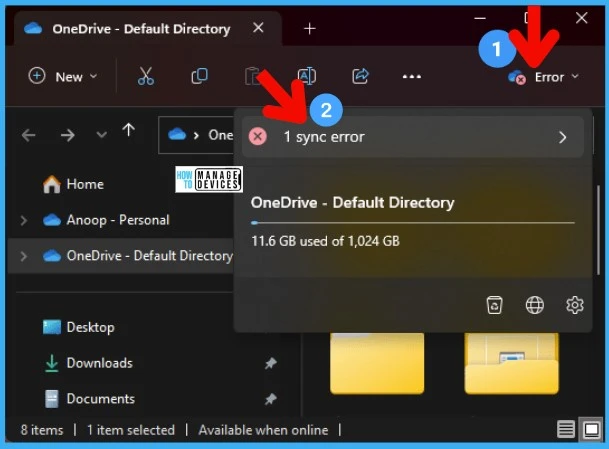Viewport: 609px width, 449px height.
Task: Switch to Large icons view in status bar
Action: [591, 430]
